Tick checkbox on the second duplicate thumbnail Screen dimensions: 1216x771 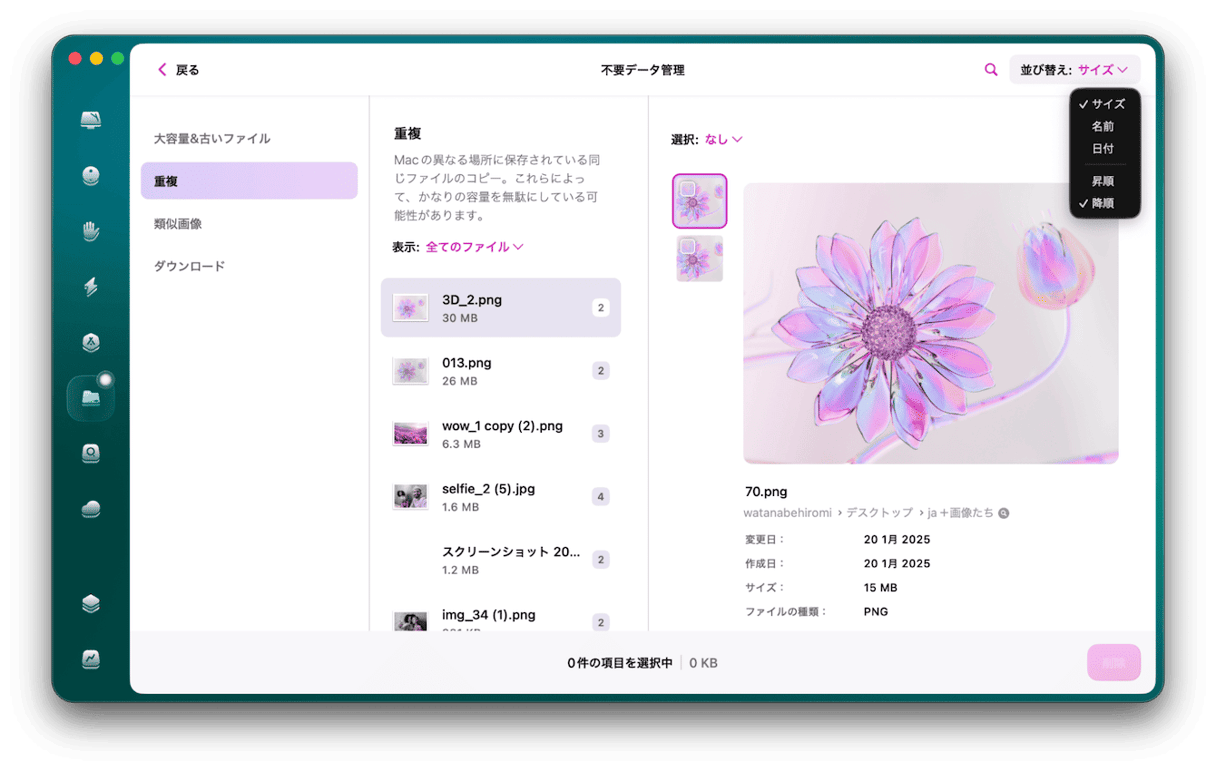tap(688, 245)
